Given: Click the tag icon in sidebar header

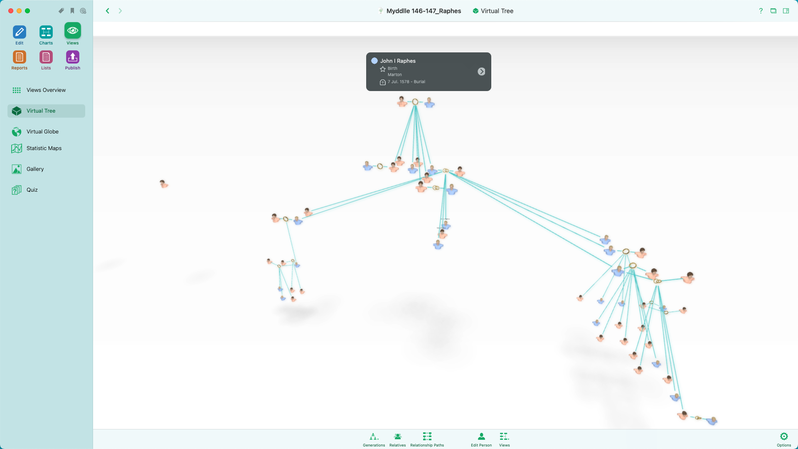Looking at the screenshot, I should 61,11.
